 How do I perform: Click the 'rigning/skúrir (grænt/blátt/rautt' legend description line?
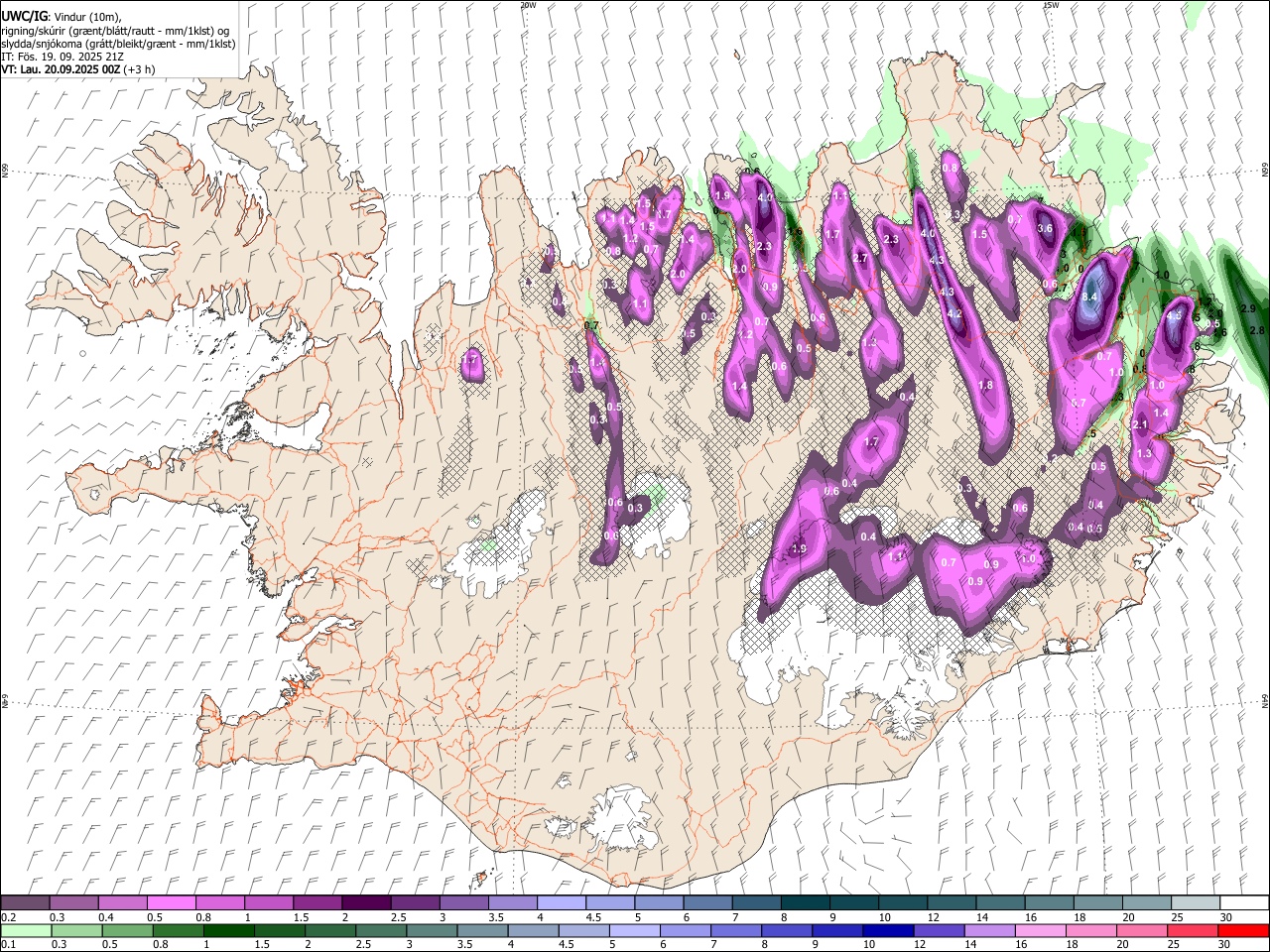115,30
